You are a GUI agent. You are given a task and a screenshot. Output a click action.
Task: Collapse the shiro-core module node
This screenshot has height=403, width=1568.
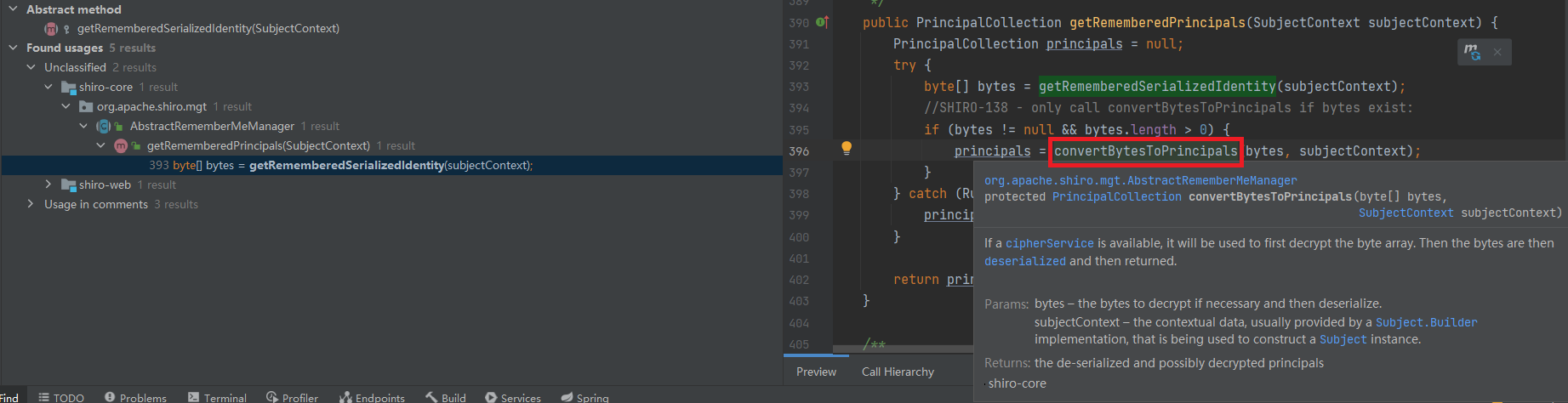click(x=48, y=87)
